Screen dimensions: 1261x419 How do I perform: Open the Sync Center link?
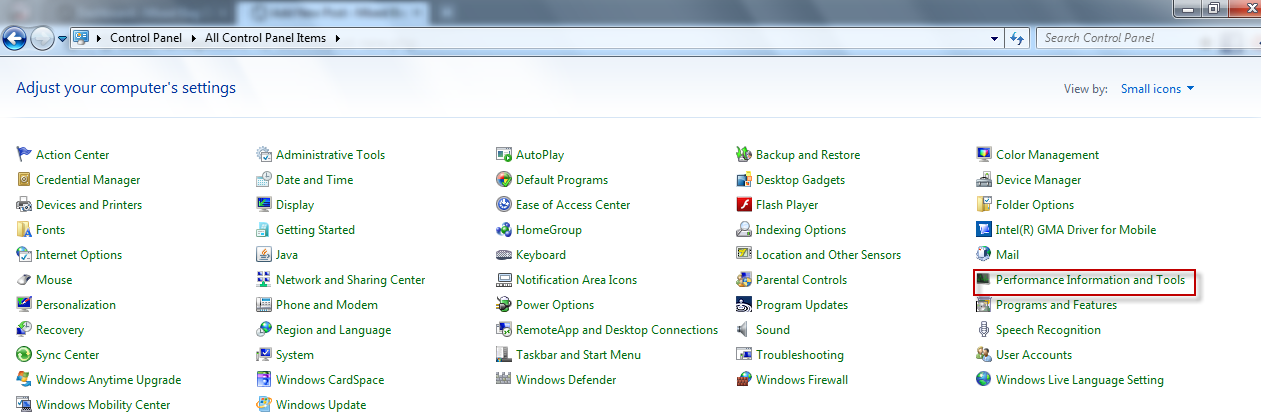coord(67,355)
